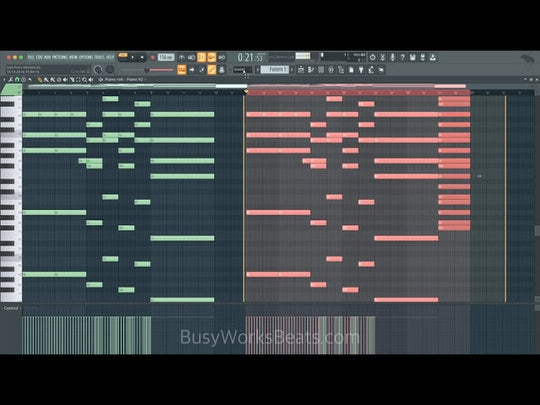Open the Mixer window icon
The image size is (540, 405).
pyautogui.click(x=331, y=70)
